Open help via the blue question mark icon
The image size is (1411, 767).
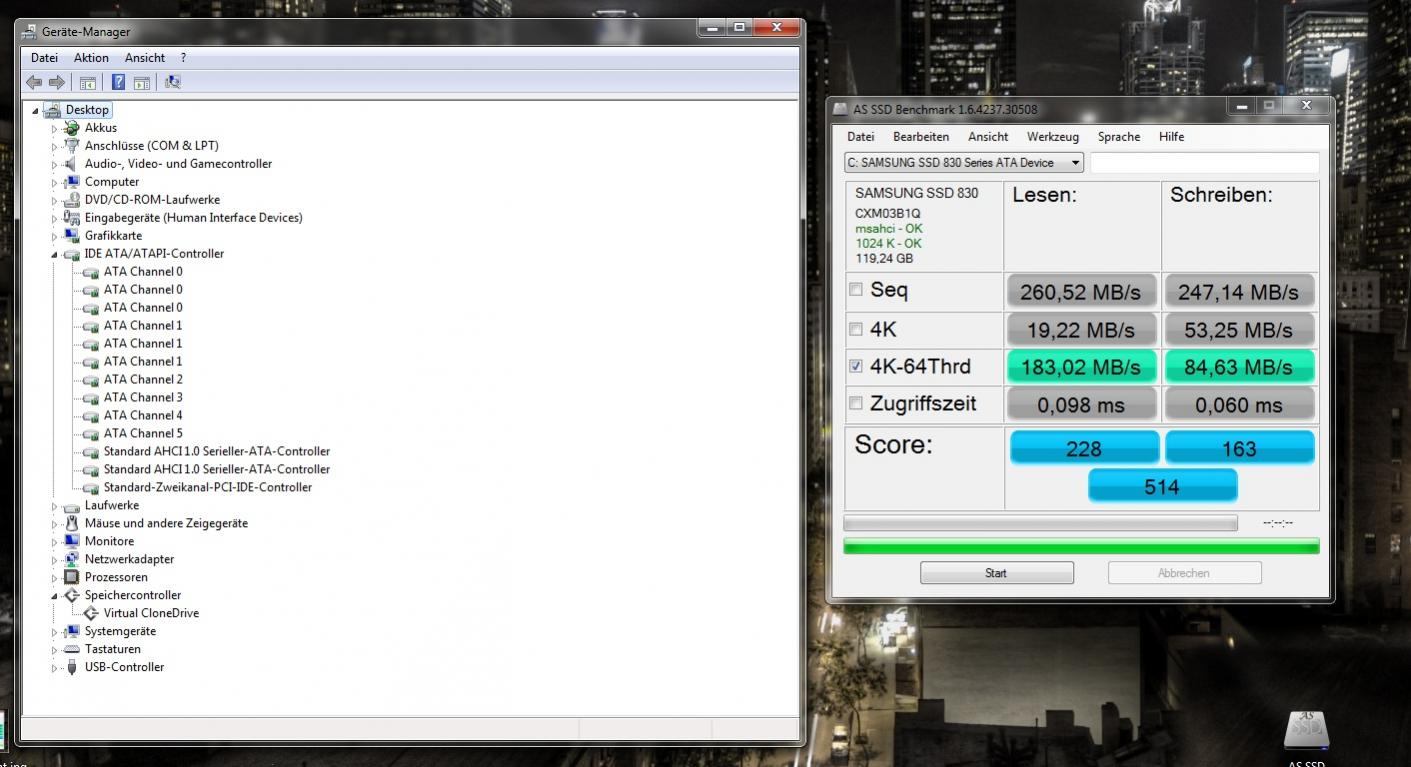click(119, 82)
